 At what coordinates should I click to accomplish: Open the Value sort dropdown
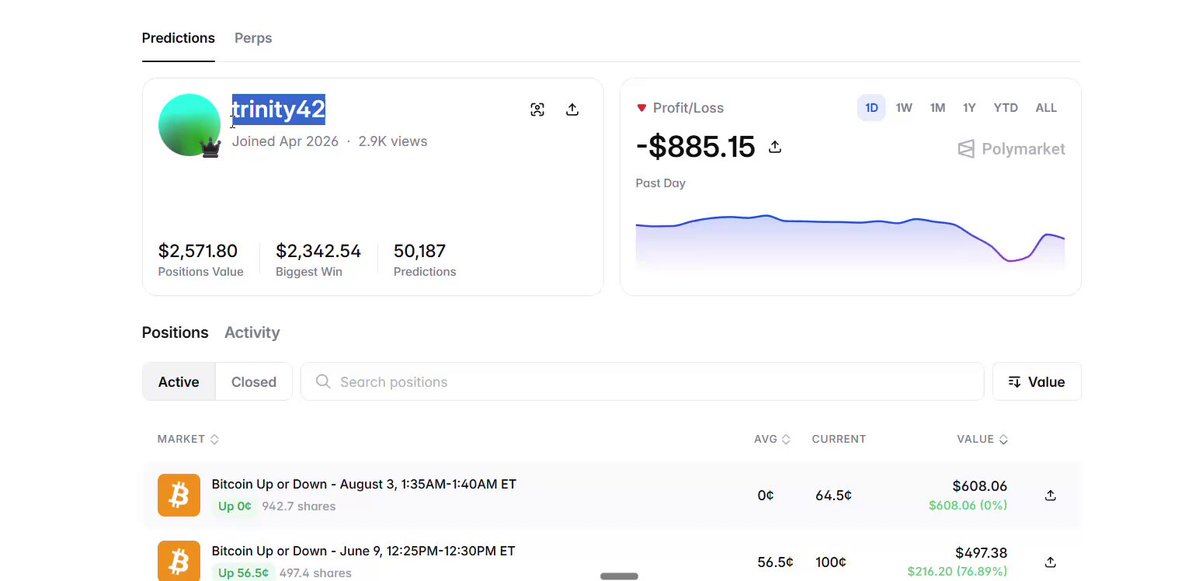tap(1037, 381)
